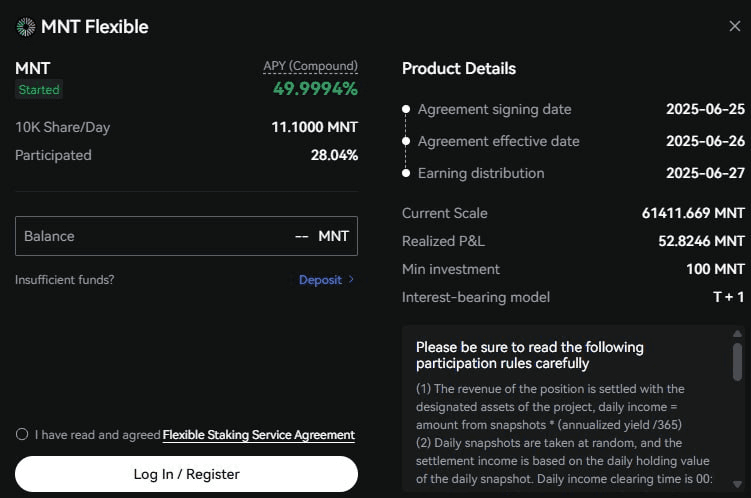This screenshot has height=498, width=751.
Task: Select the Earning distribution timeline dot
Action: [406, 173]
